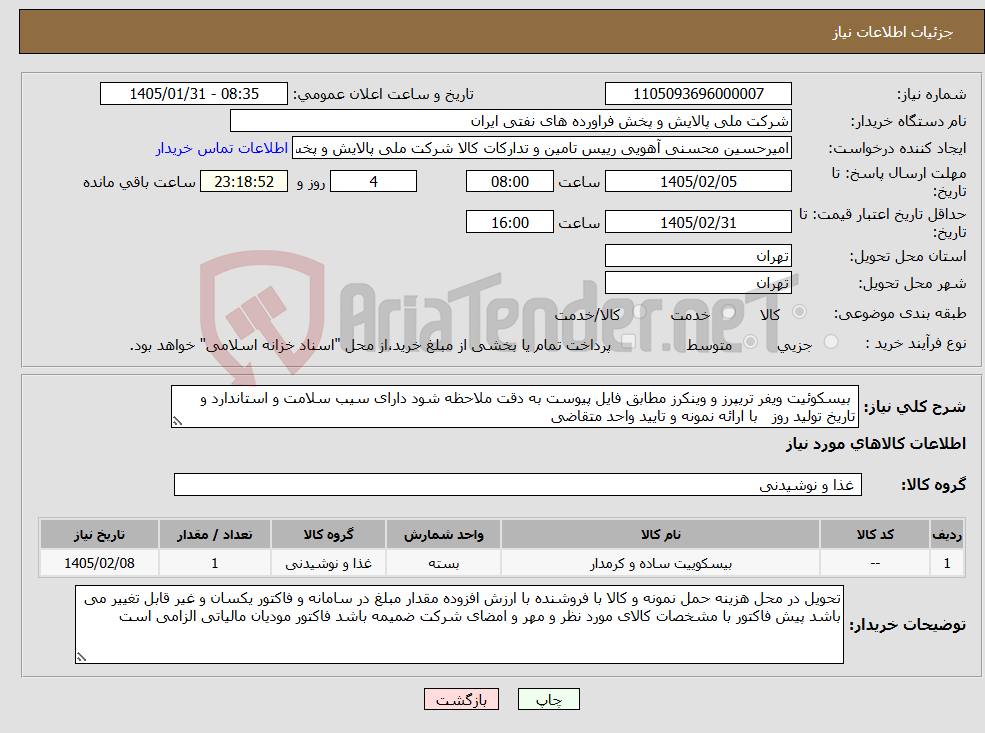The height and width of the screenshot is (733, 985).
Task: Click the جزئیات اطلاعات نیاز page header
Action: (893, 32)
